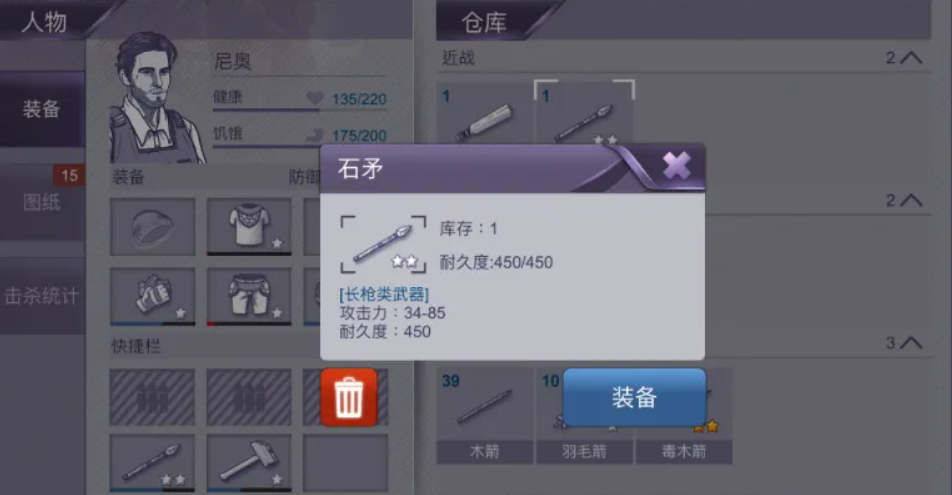Collapse the second warehouse section arrow
The image size is (952, 495).
[x=911, y=200]
